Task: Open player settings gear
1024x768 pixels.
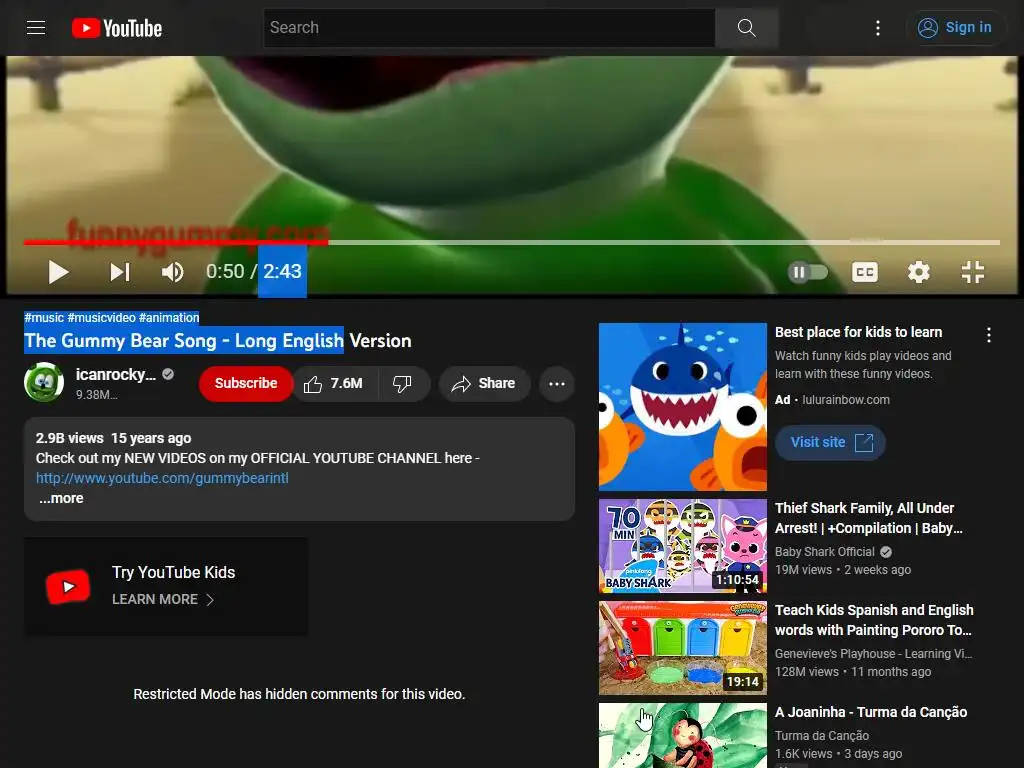Action: 918,272
